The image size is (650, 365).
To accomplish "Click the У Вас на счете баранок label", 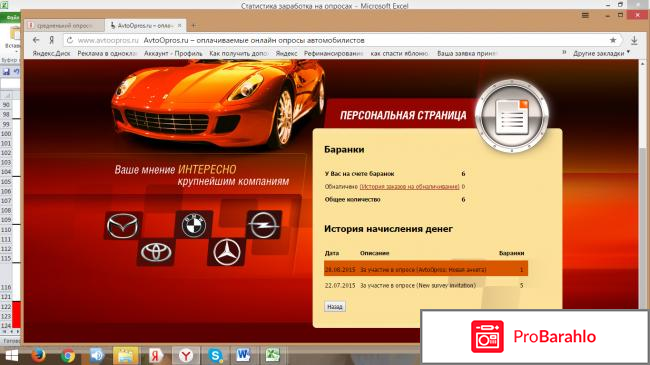I will pyautogui.click(x=359, y=173).
